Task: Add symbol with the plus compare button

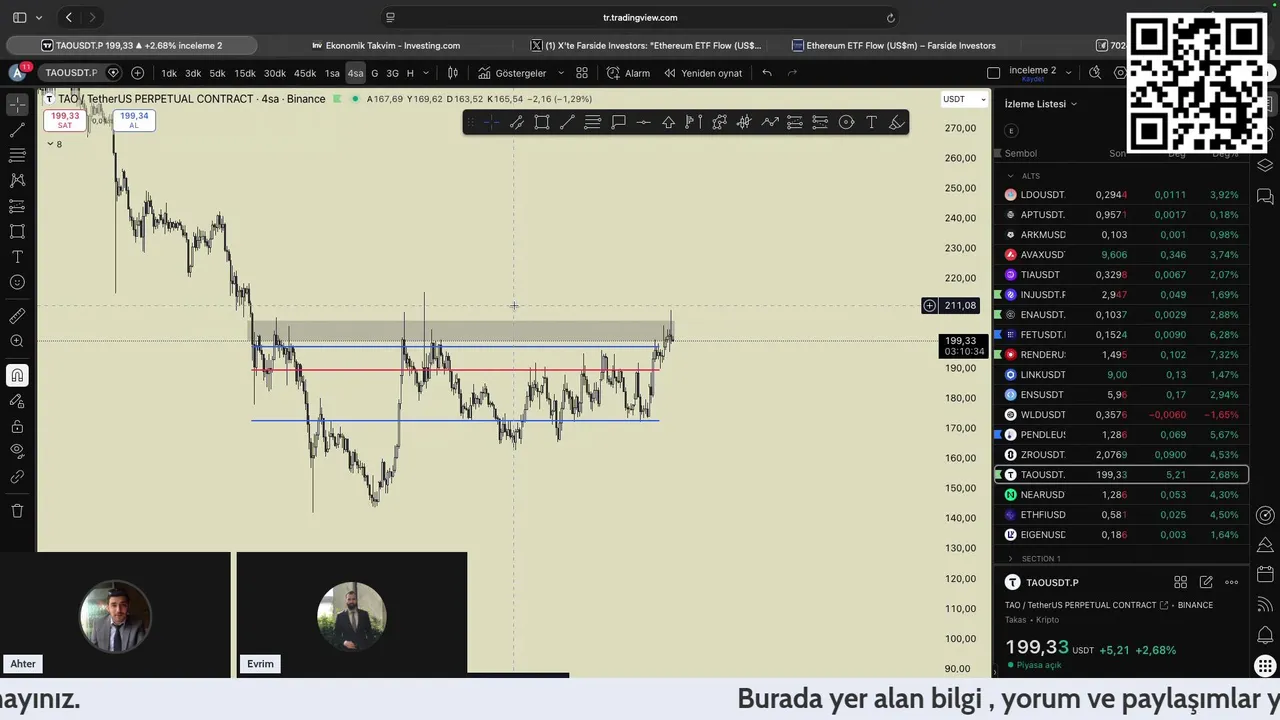Action: pos(137,73)
